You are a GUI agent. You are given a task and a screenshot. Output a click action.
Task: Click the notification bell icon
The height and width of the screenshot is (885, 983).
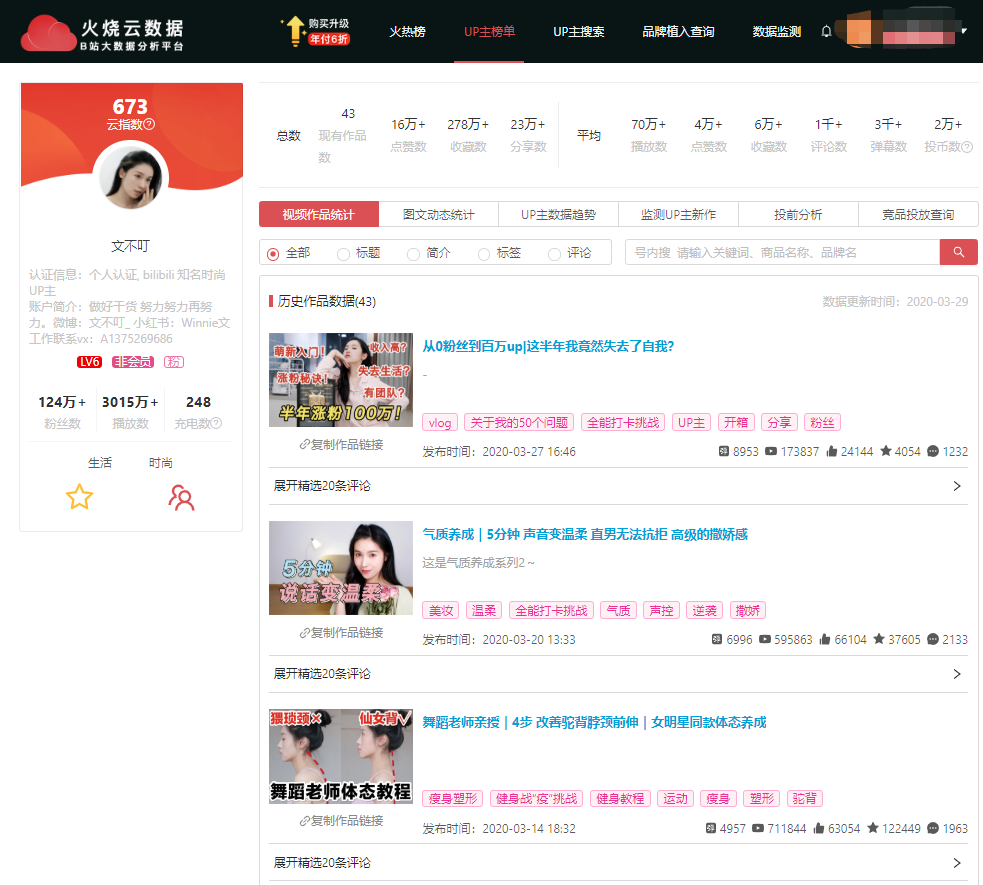click(826, 32)
